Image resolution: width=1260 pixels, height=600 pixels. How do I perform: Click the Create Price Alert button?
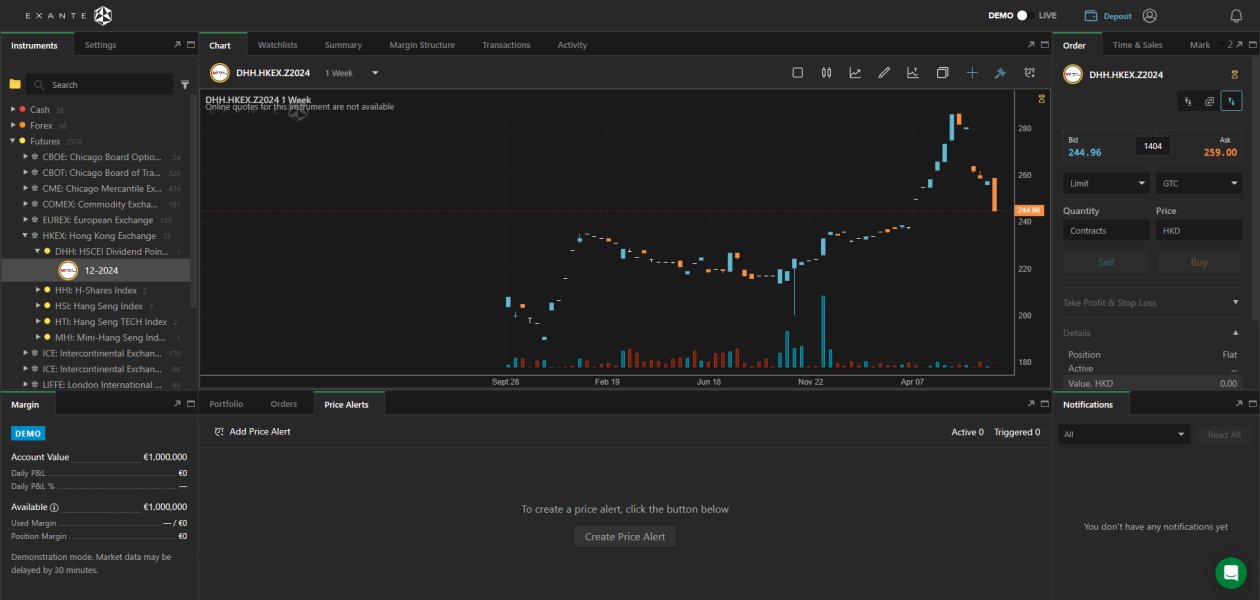point(625,537)
